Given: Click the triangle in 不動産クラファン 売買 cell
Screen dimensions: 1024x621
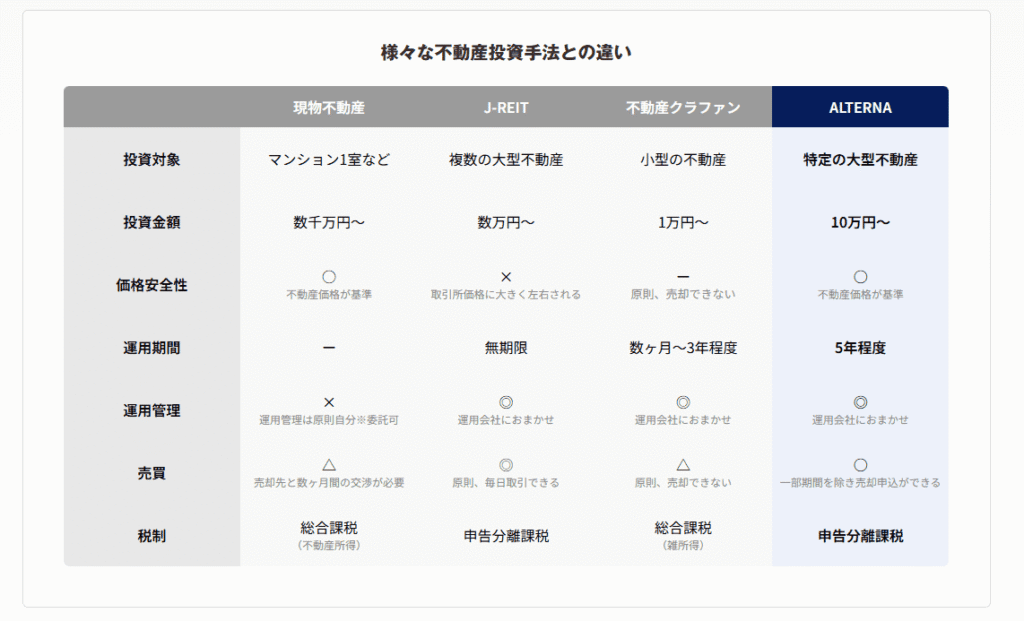Looking at the screenshot, I should 683,465.
